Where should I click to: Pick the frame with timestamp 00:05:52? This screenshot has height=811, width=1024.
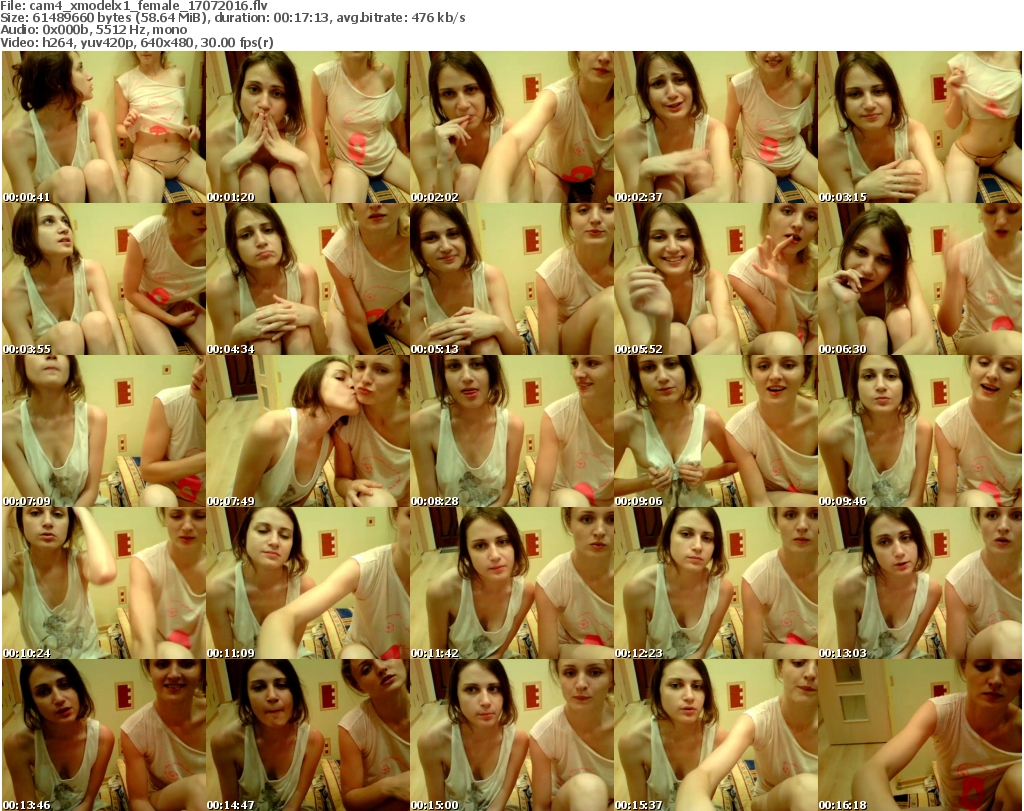tap(716, 279)
